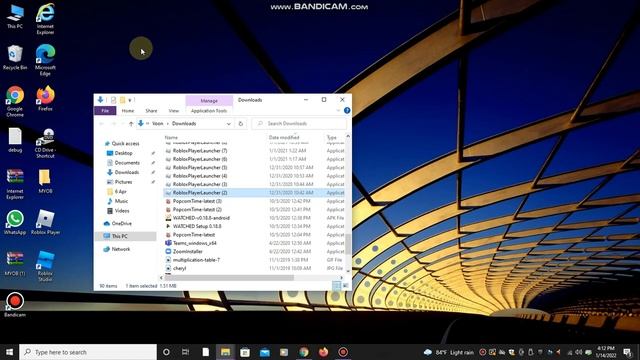Open Quick Access Toolbar customize arrow
640x360 pixels.
[130, 100]
